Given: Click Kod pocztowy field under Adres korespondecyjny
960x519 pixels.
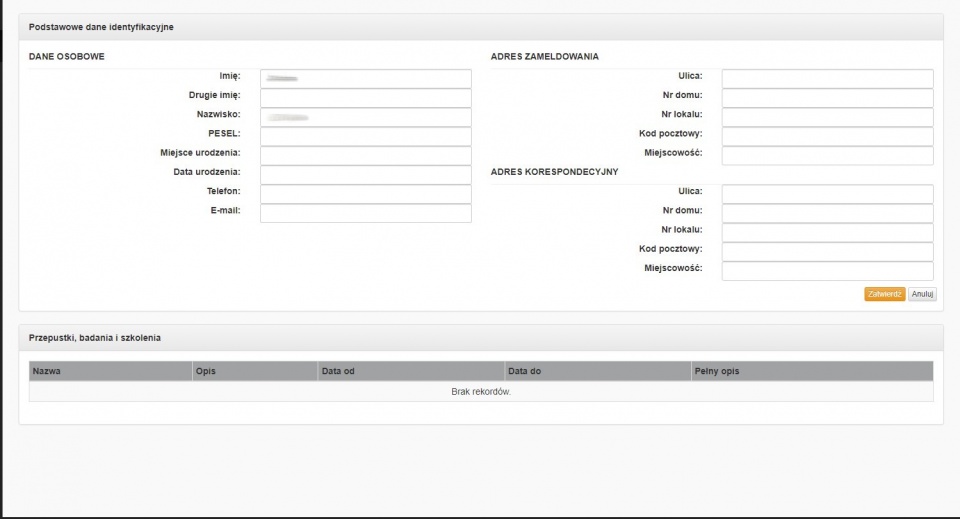Looking at the screenshot, I should pos(828,252).
